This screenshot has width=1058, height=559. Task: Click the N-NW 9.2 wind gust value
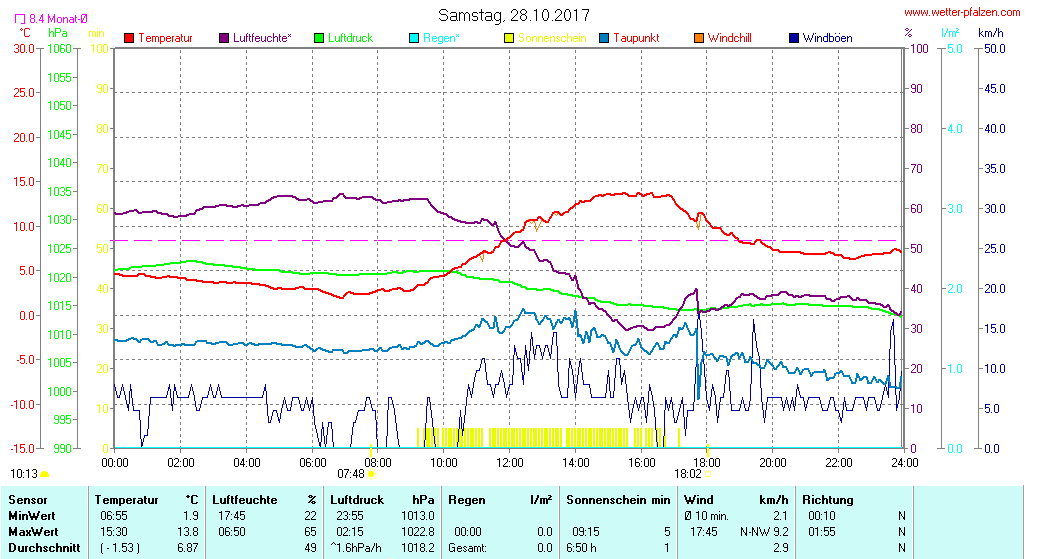(764, 532)
